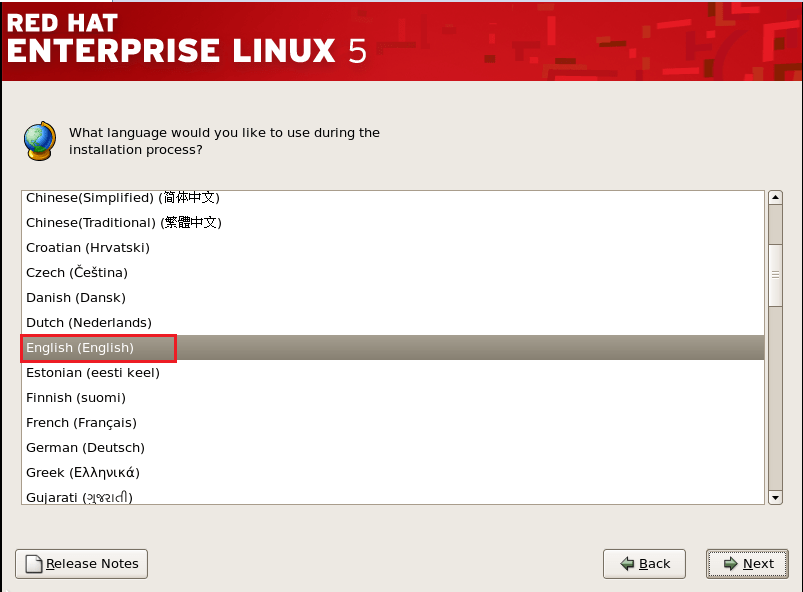Select Chinese(Traditional) as installation language
This screenshot has width=803, height=592.
[x=123, y=222]
